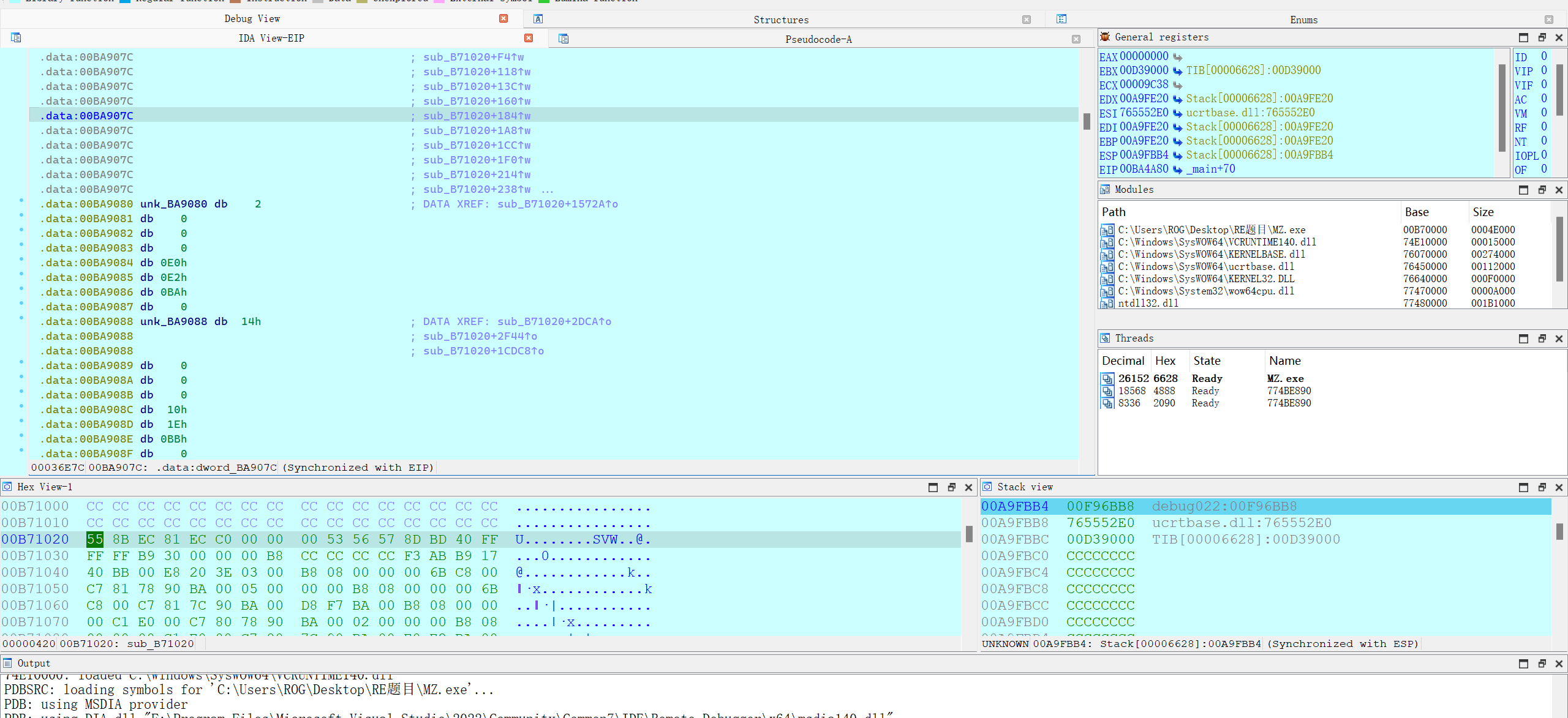The image size is (1568, 718).
Task: Toggle the ID flag value
Action: coord(1543,56)
